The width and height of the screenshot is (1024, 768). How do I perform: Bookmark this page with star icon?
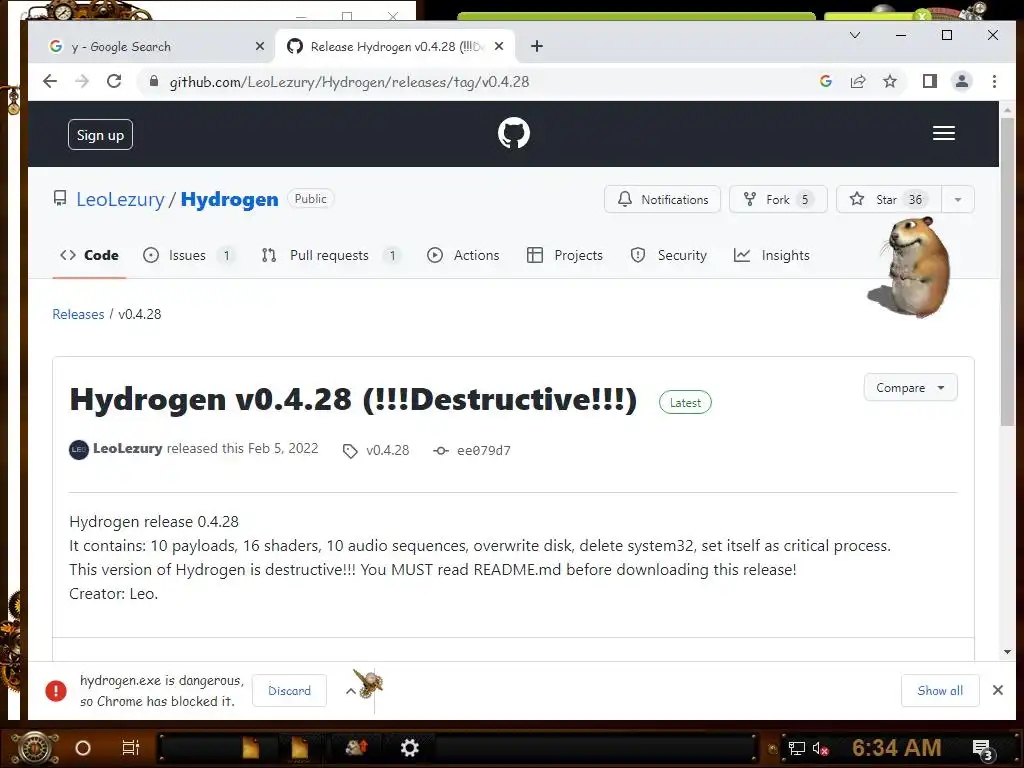point(889,82)
